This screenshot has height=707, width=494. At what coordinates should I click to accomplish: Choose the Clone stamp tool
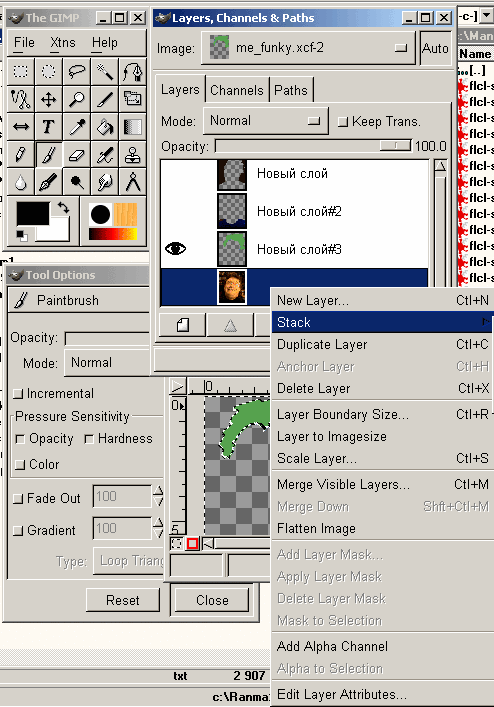tap(132, 156)
